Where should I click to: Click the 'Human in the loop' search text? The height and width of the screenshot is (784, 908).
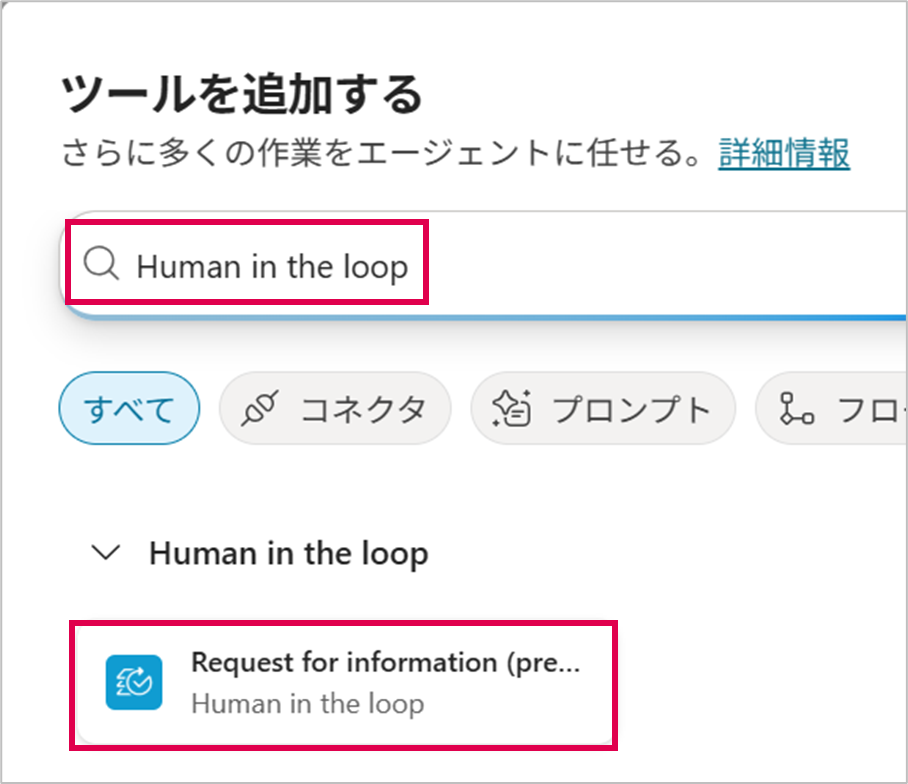(x=272, y=267)
